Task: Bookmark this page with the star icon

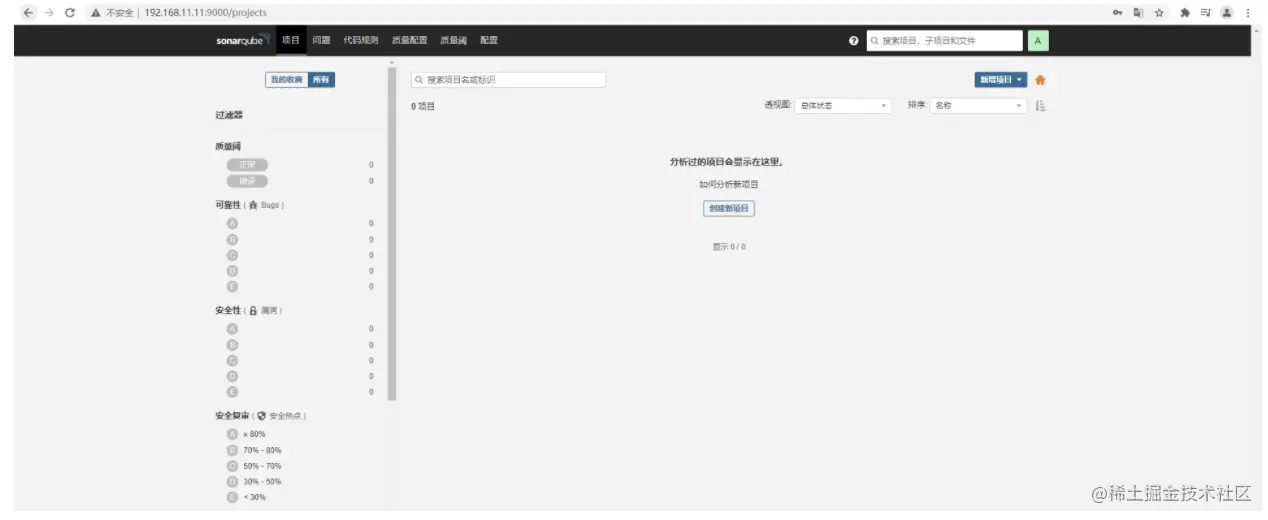Action: click(1160, 13)
